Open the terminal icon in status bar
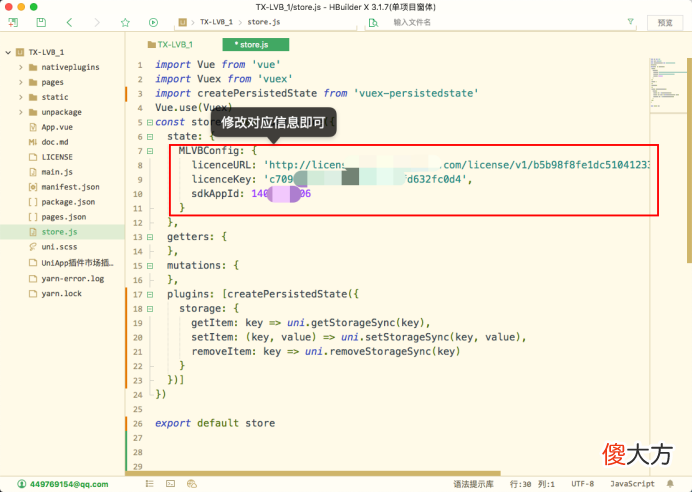 coord(170,484)
